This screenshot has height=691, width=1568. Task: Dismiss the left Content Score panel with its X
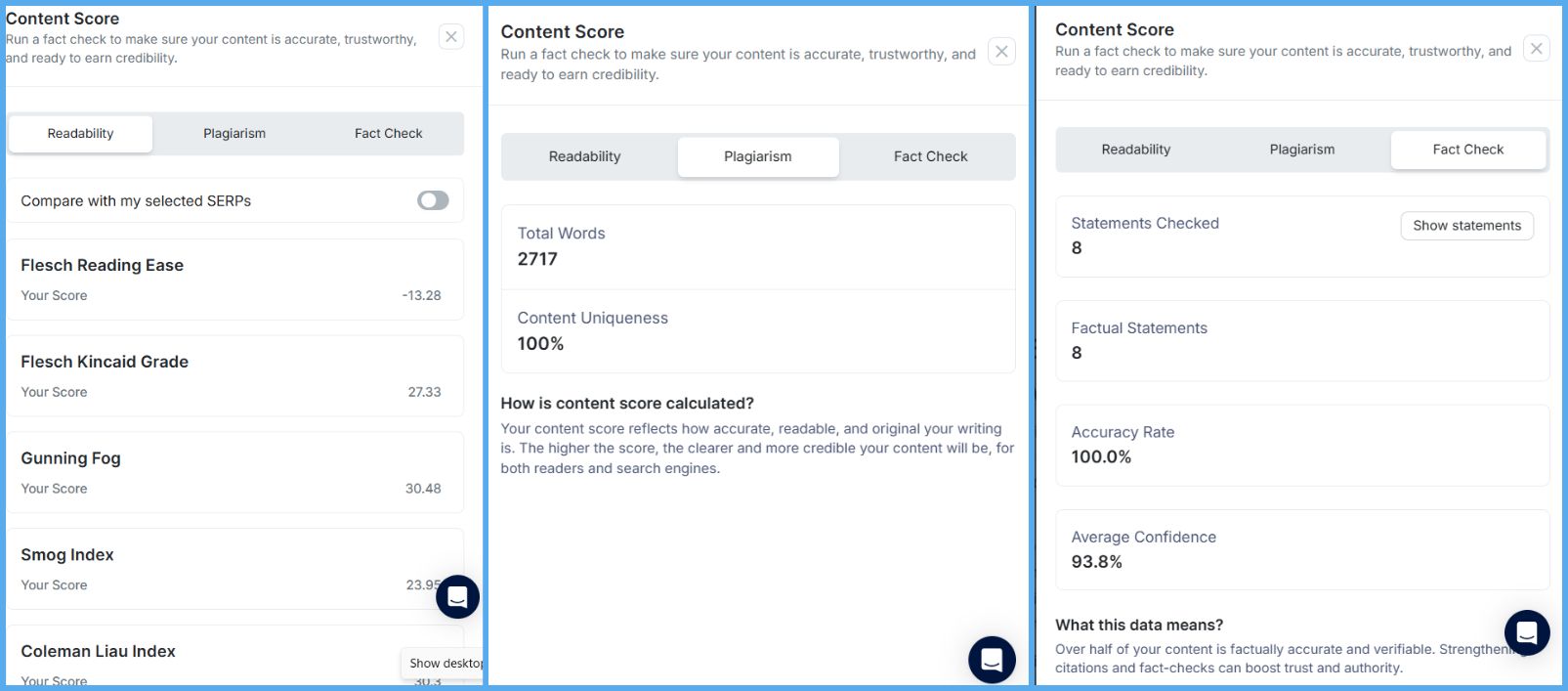coord(450,36)
